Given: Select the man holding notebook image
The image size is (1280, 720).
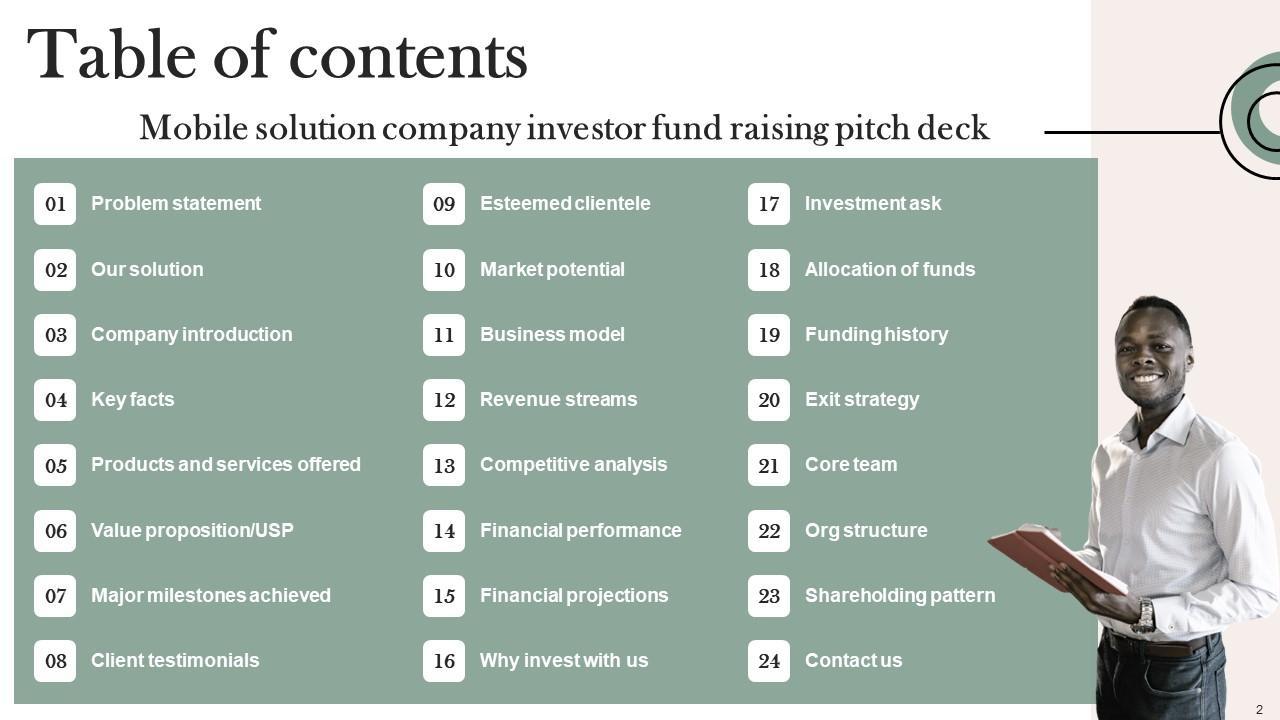Looking at the screenshot, I should [x=1160, y=500].
